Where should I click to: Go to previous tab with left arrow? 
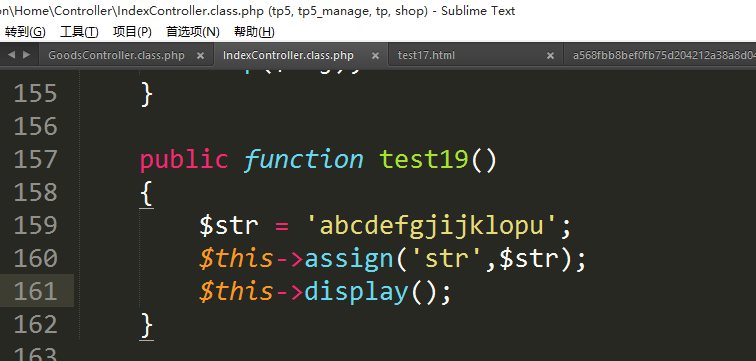tap(12, 55)
